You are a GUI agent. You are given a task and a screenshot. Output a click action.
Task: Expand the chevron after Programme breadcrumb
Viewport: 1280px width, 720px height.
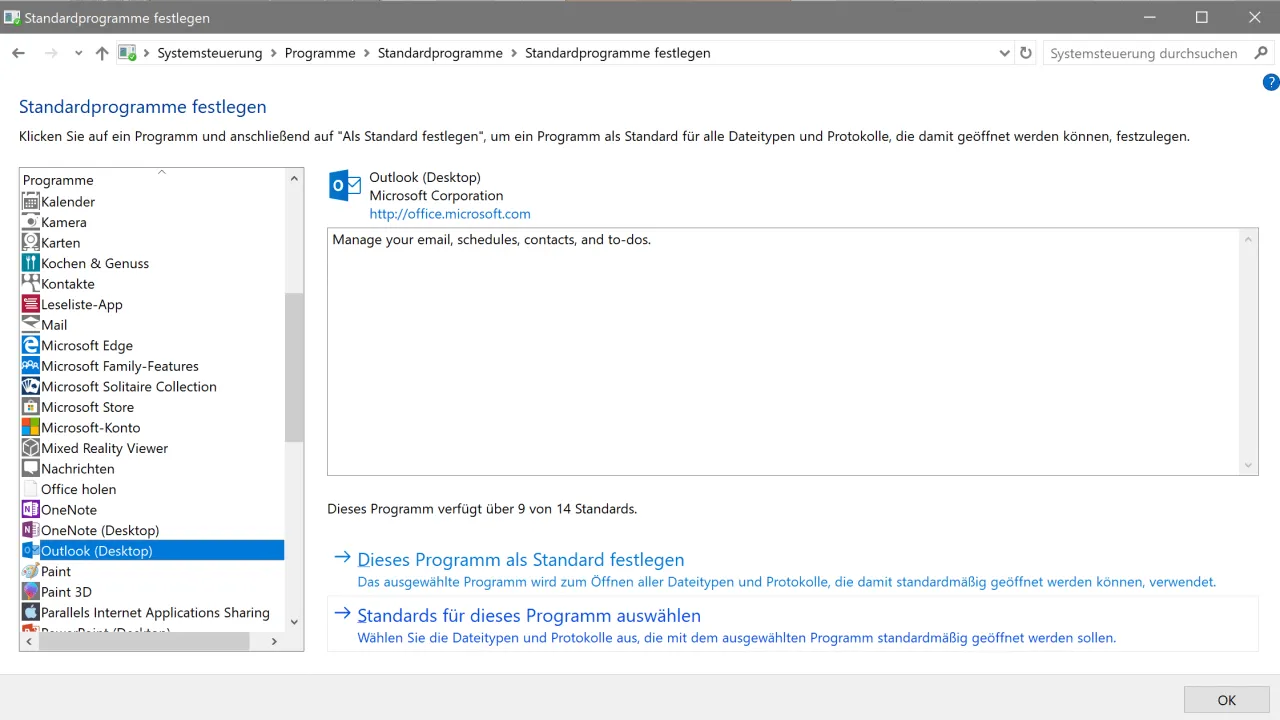coord(366,53)
